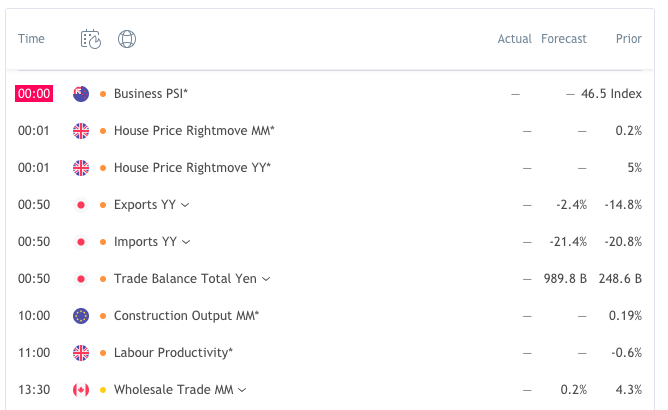
Task: Click Canada flag next to Wholesale Trade MM
Action: [x=81, y=390]
